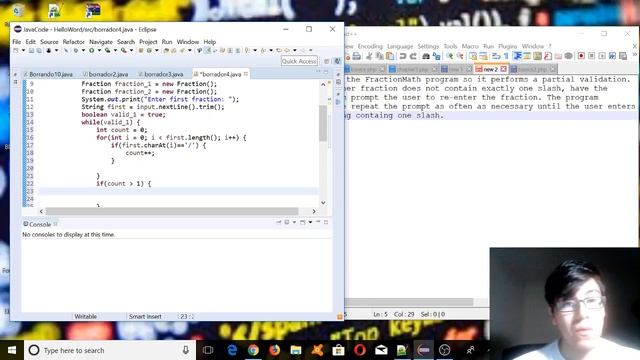640x360 pixels.
Task: Close the 'new 2' tab in Notepad++
Action: [x=503, y=69]
